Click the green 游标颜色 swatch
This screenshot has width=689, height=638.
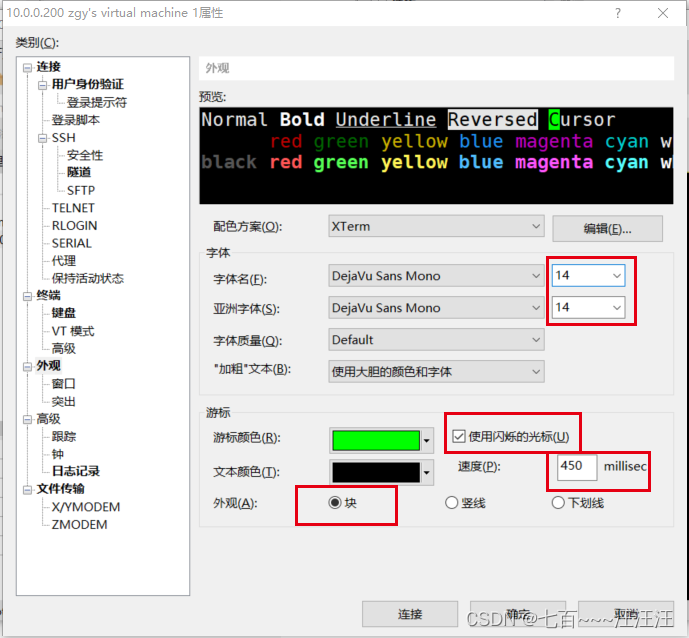pos(376,440)
